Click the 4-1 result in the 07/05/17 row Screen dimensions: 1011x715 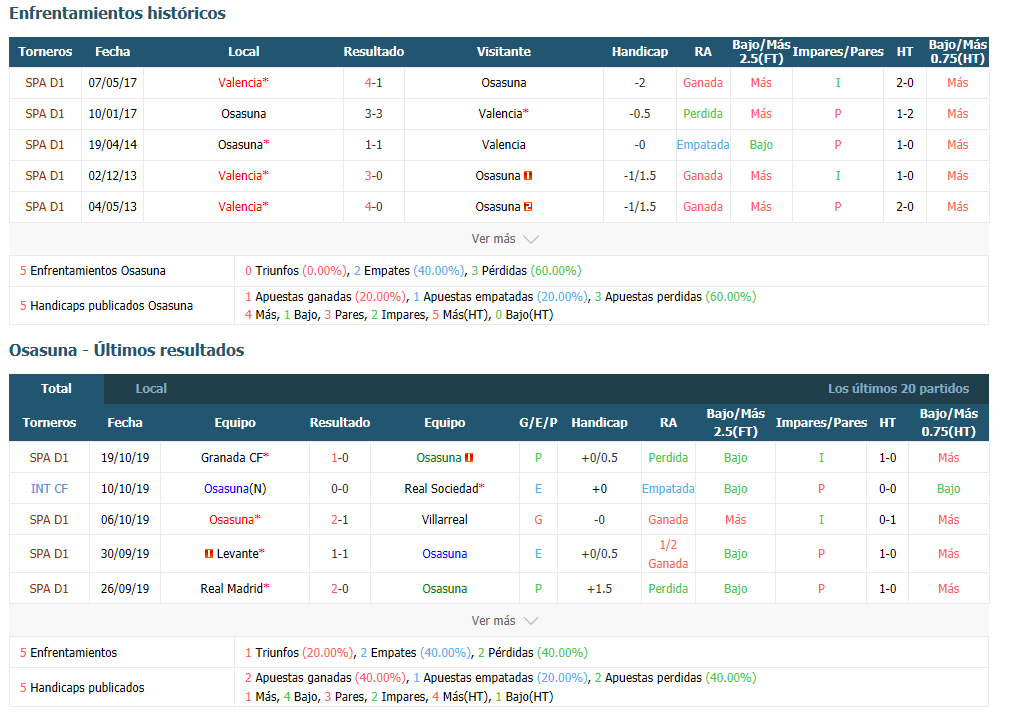pos(373,83)
